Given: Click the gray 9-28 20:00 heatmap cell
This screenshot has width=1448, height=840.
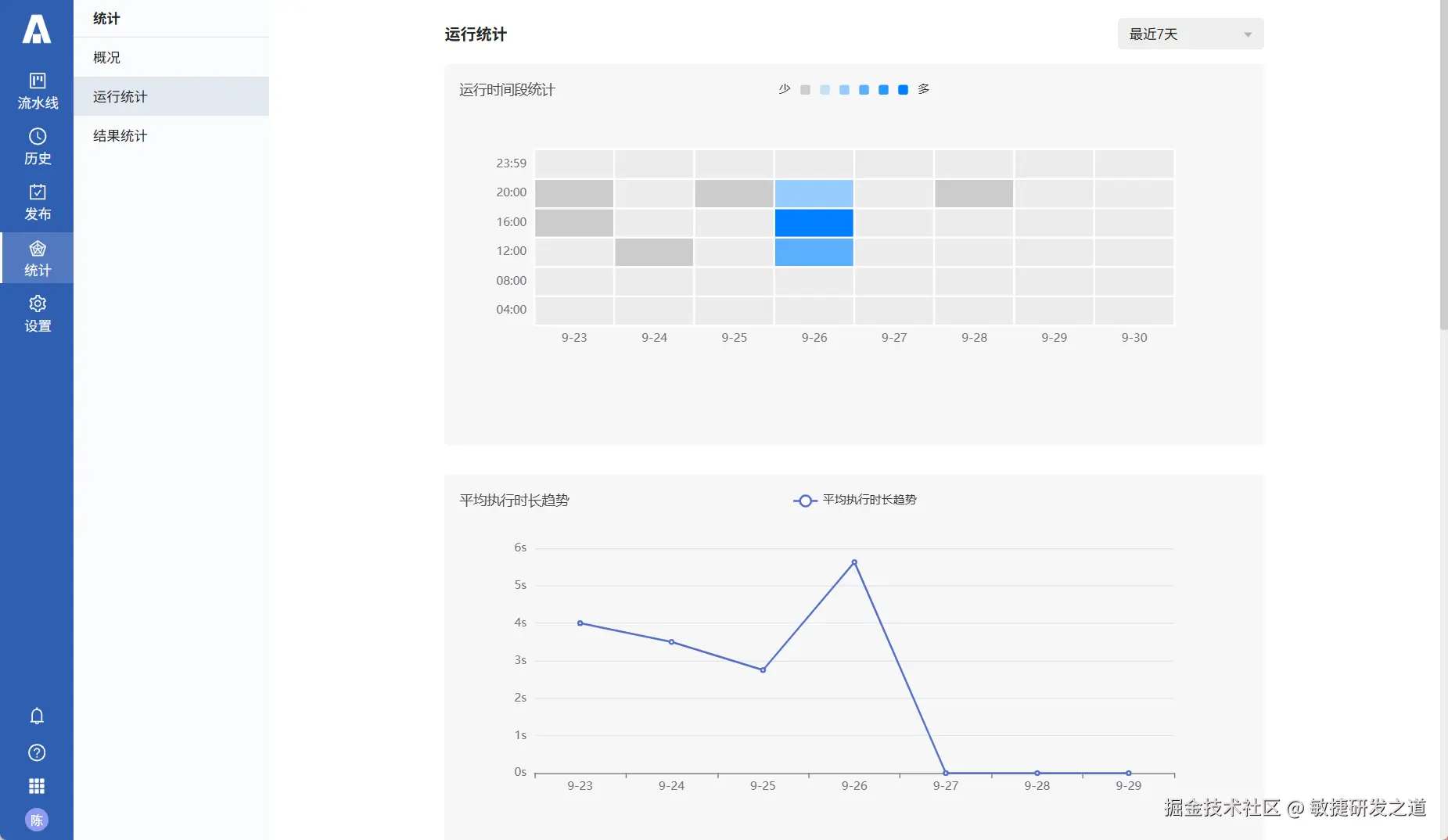Looking at the screenshot, I should (974, 193).
